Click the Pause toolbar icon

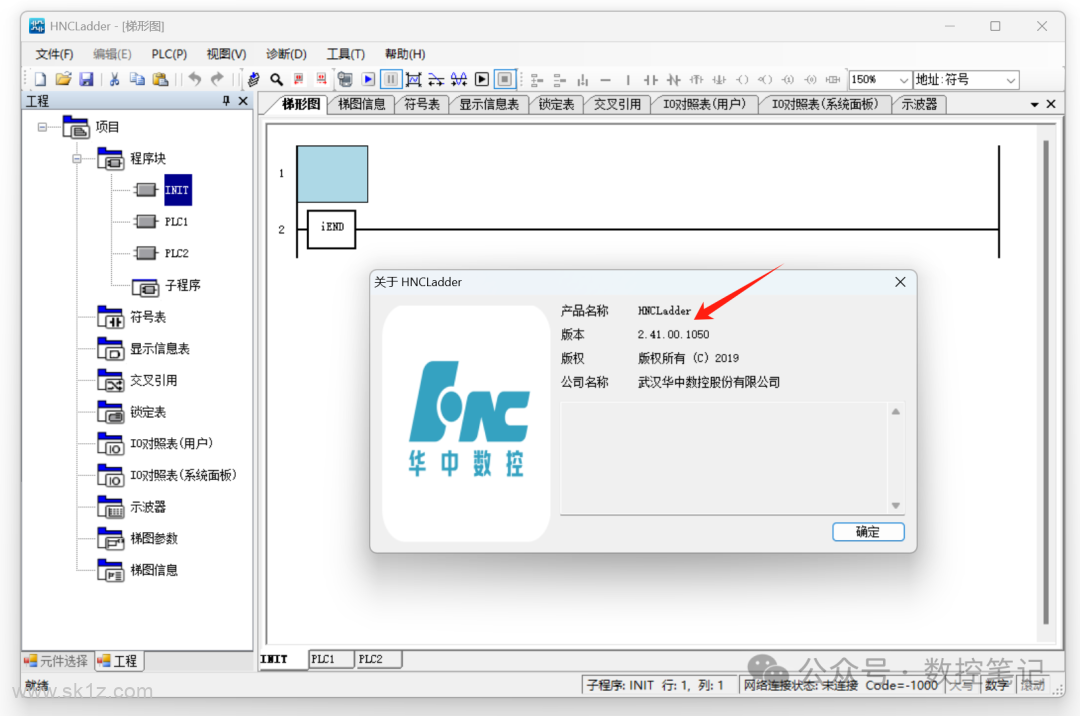[391, 80]
